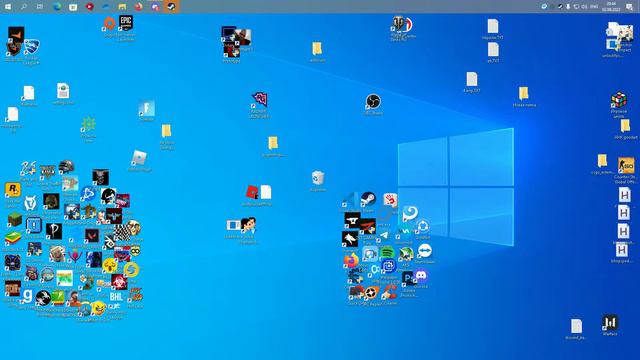Select the Visual Studio Code shortcut
The width and height of the screenshot is (640, 360).
[351, 200]
